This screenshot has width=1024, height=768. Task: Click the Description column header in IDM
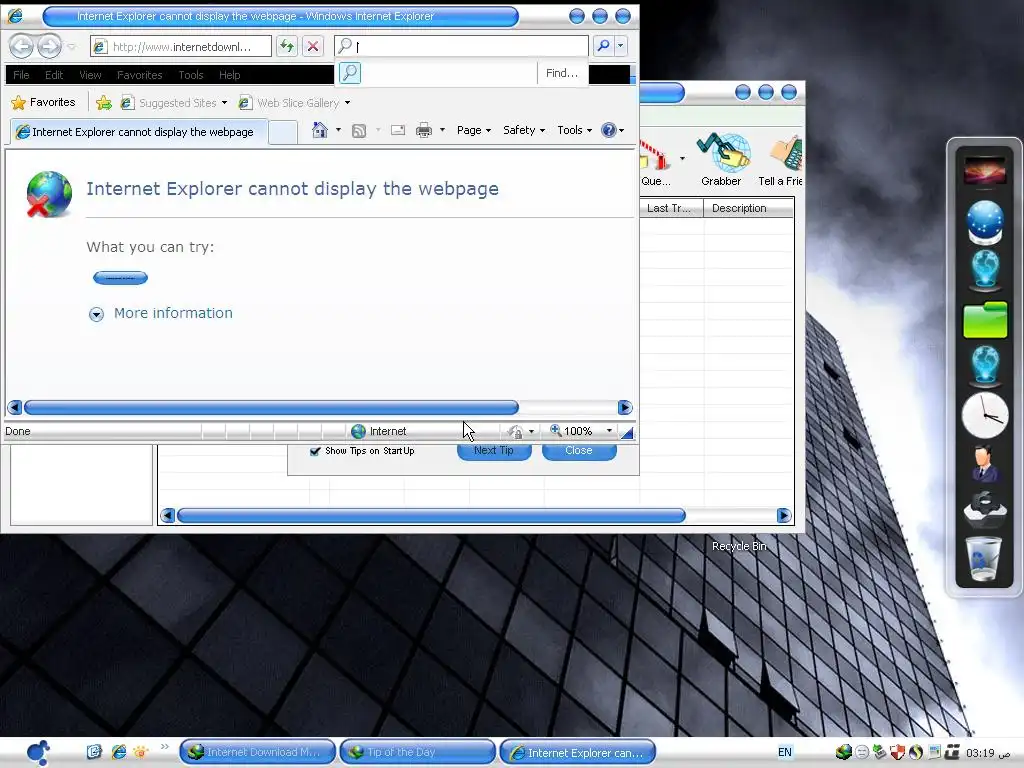tap(748, 208)
